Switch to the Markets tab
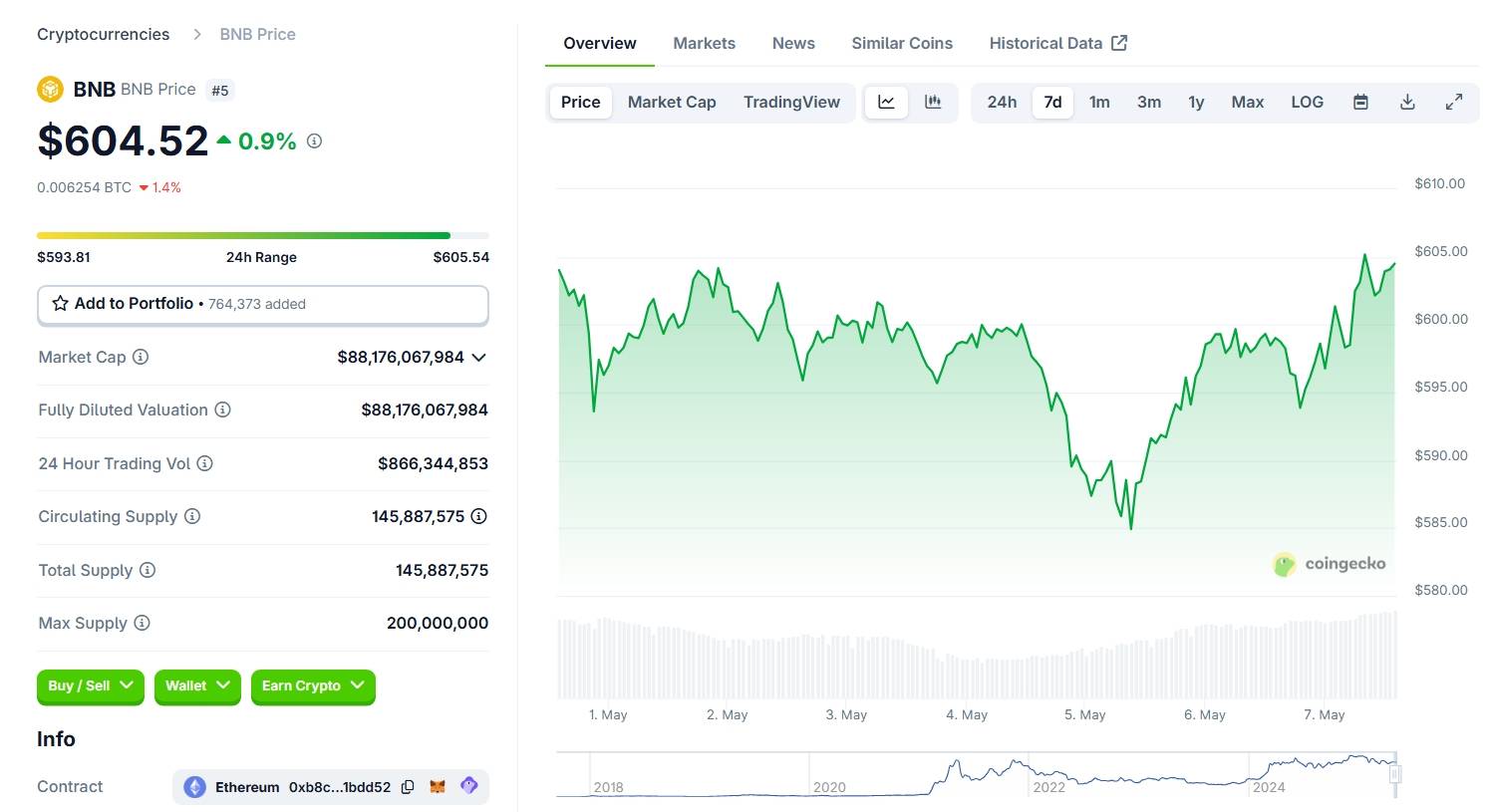The width and height of the screenshot is (1489, 812). [704, 43]
